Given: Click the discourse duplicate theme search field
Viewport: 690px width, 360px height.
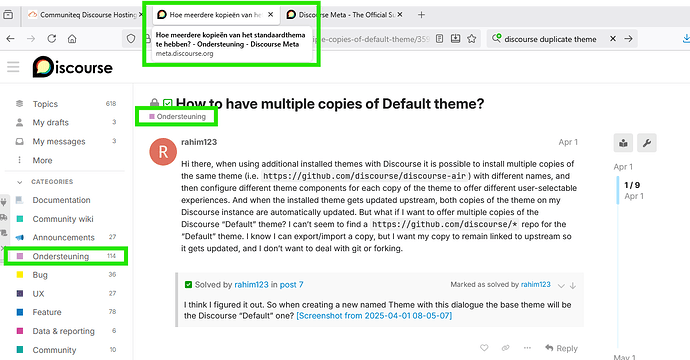Looking at the screenshot, I should (x=550, y=39).
